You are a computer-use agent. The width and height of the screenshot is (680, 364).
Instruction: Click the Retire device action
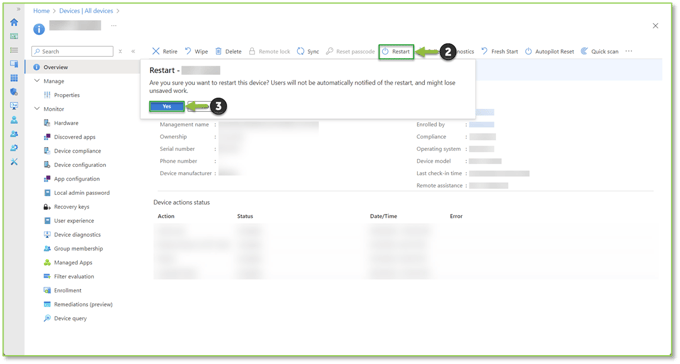pyautogui.click(x=164, y=51)
